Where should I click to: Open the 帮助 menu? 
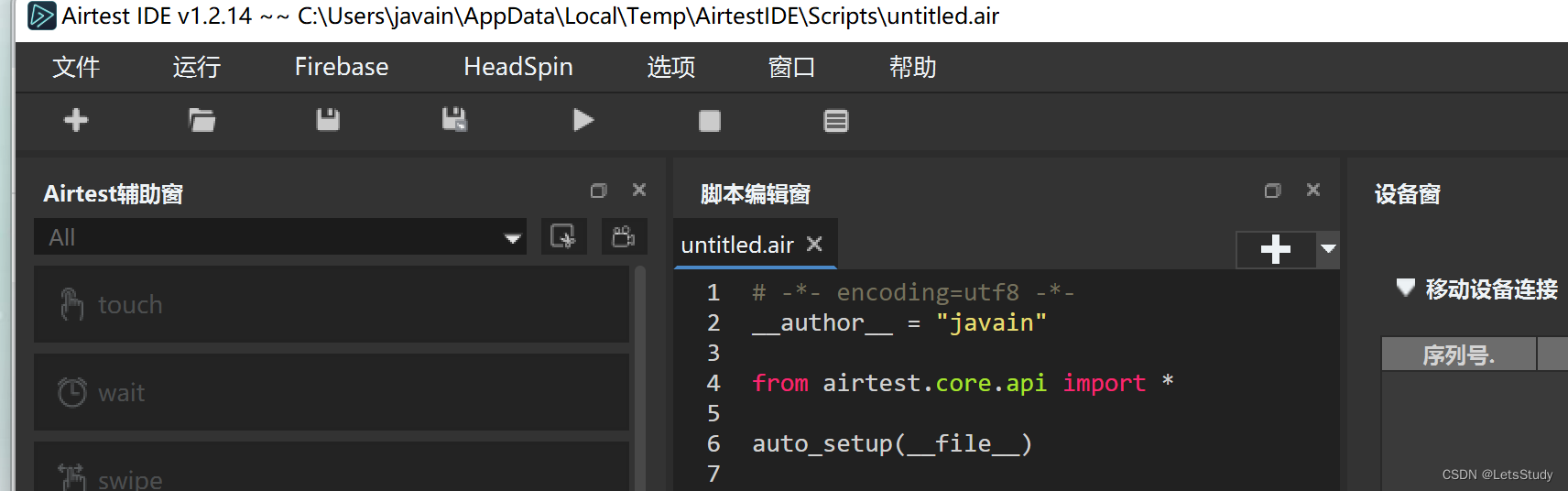[x=913, y=67]
